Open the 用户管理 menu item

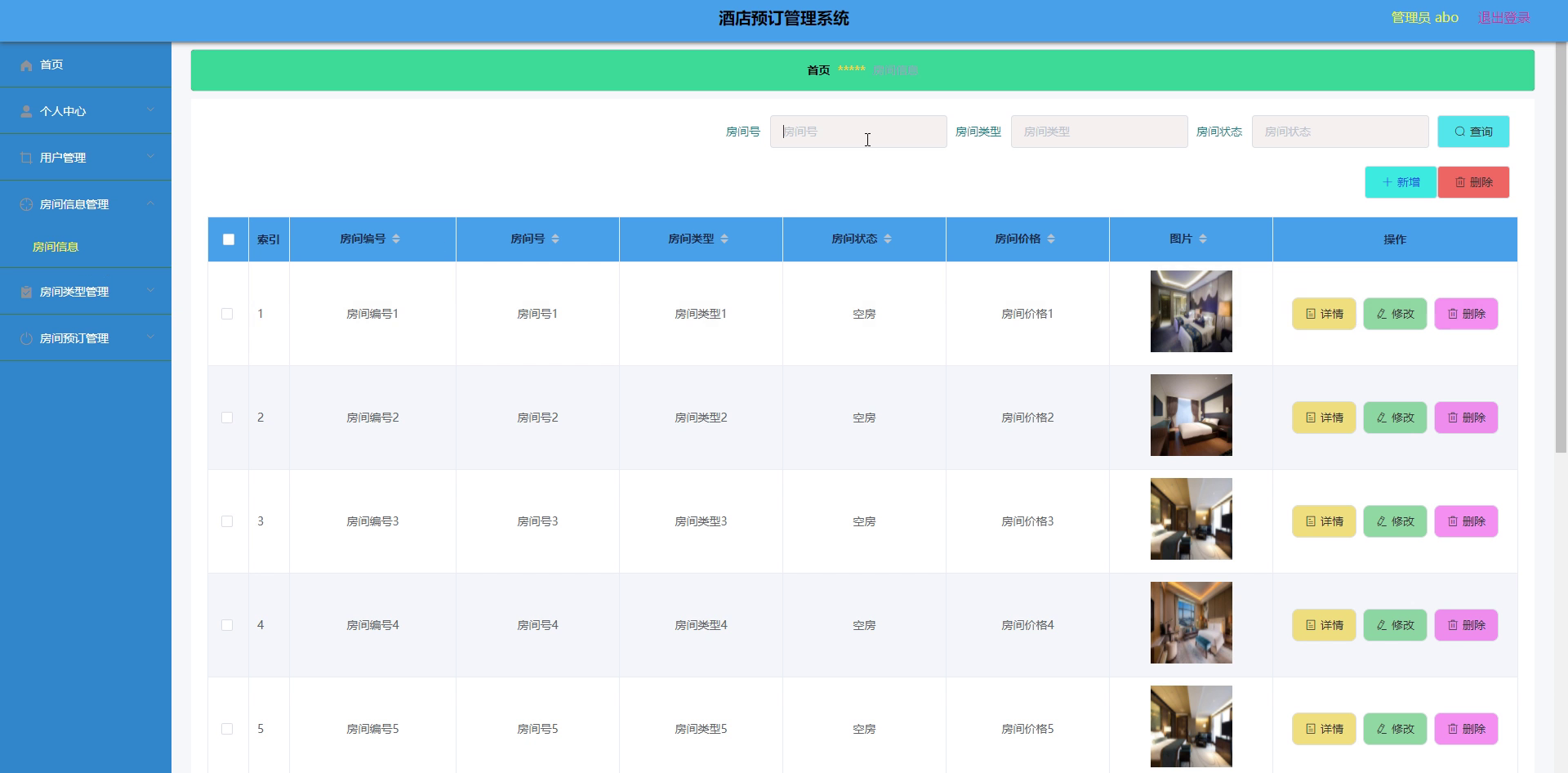pyautogui.click(x=86, y=158)
